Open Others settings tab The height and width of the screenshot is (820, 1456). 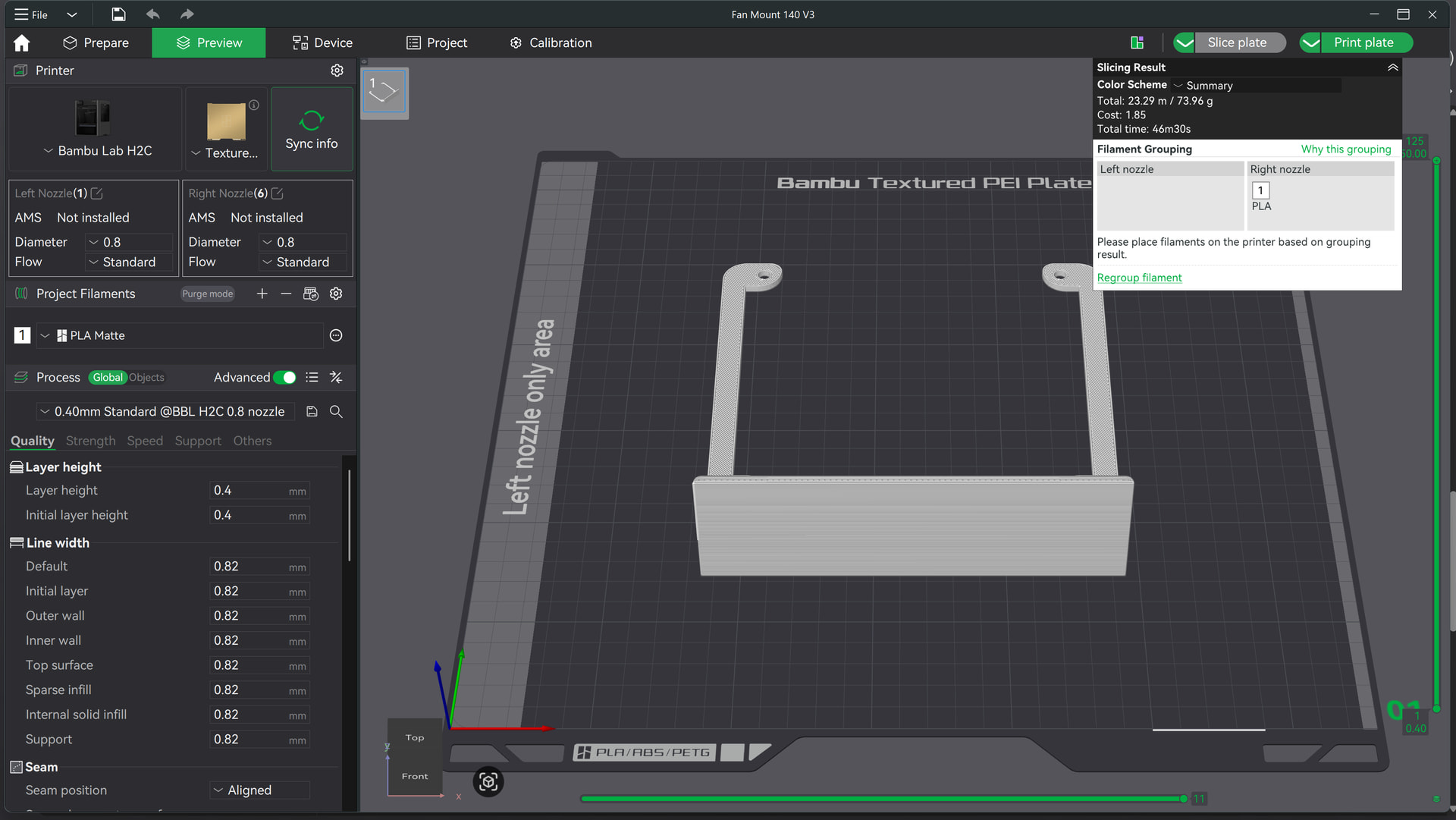coord(253,441)
